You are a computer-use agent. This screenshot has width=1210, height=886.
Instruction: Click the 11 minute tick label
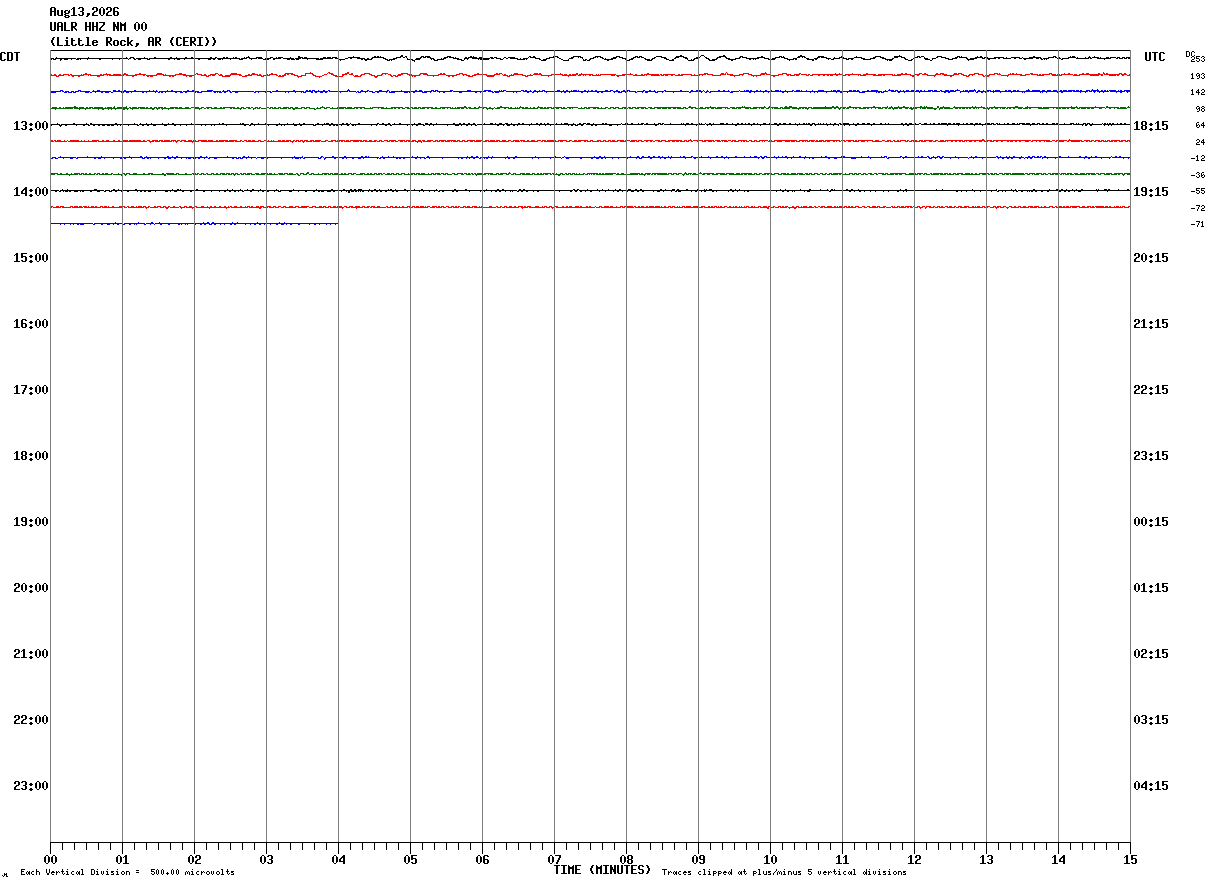click(x=842, y=860)
